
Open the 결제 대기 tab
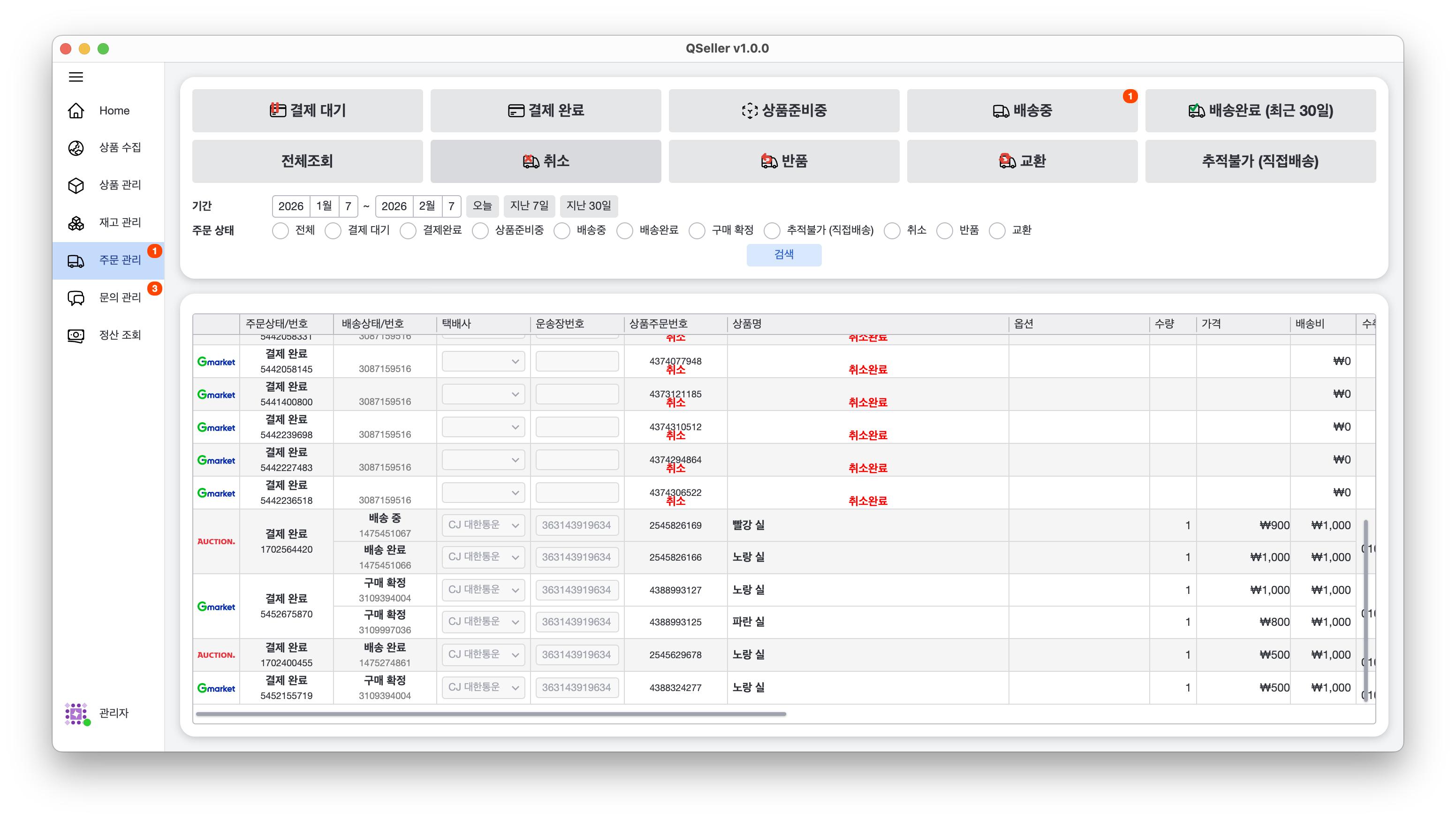pyautogui.click(x=308, y=110)
